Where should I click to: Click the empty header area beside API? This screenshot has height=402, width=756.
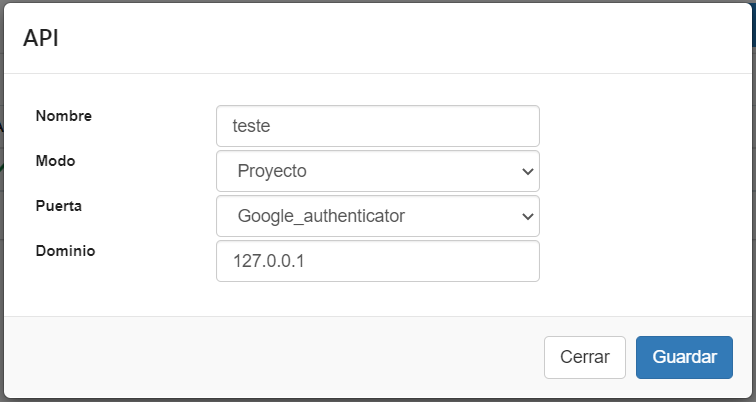[400, 38]
